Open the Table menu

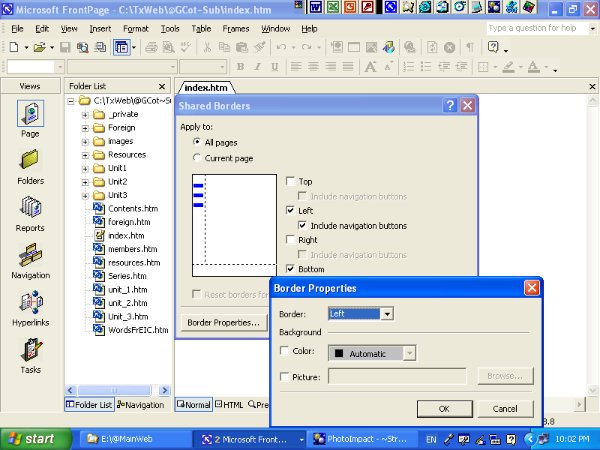201,29
